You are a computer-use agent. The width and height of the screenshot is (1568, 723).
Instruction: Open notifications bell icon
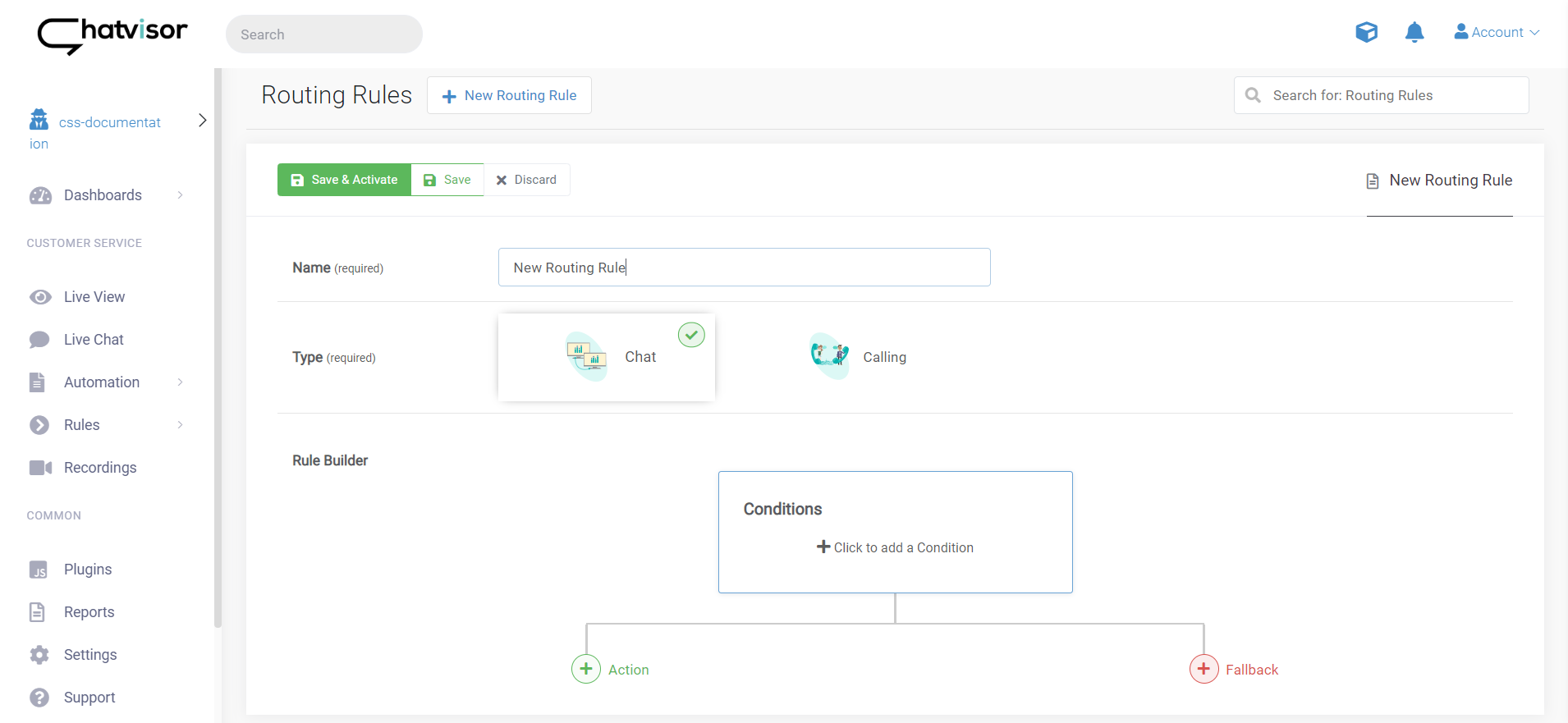click(1414, 32)
